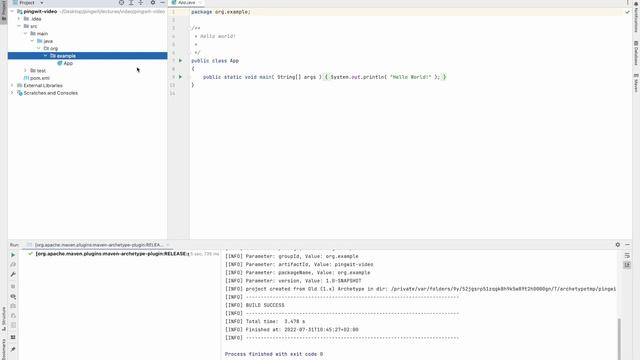This screenshot has width=640, height=360.
Task: Expand External Libraries node
Action: [12, 85]
